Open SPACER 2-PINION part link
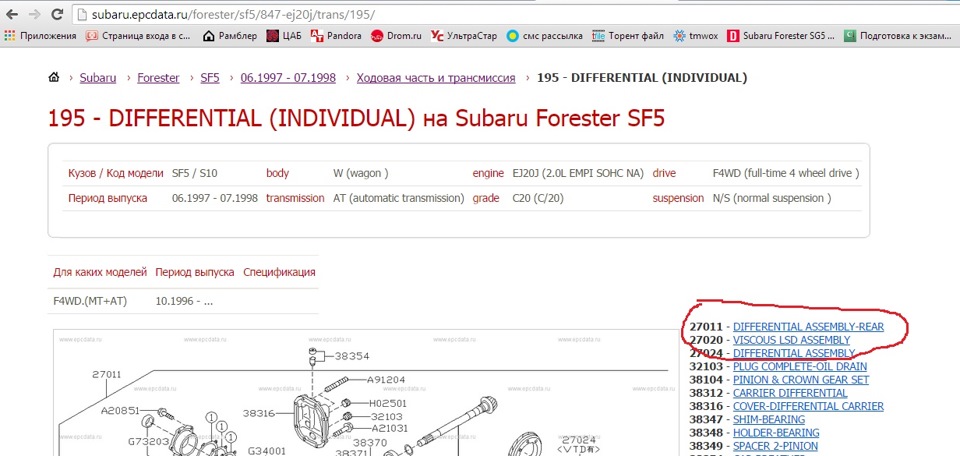The image size is (960, 456). tap(775, 446)
